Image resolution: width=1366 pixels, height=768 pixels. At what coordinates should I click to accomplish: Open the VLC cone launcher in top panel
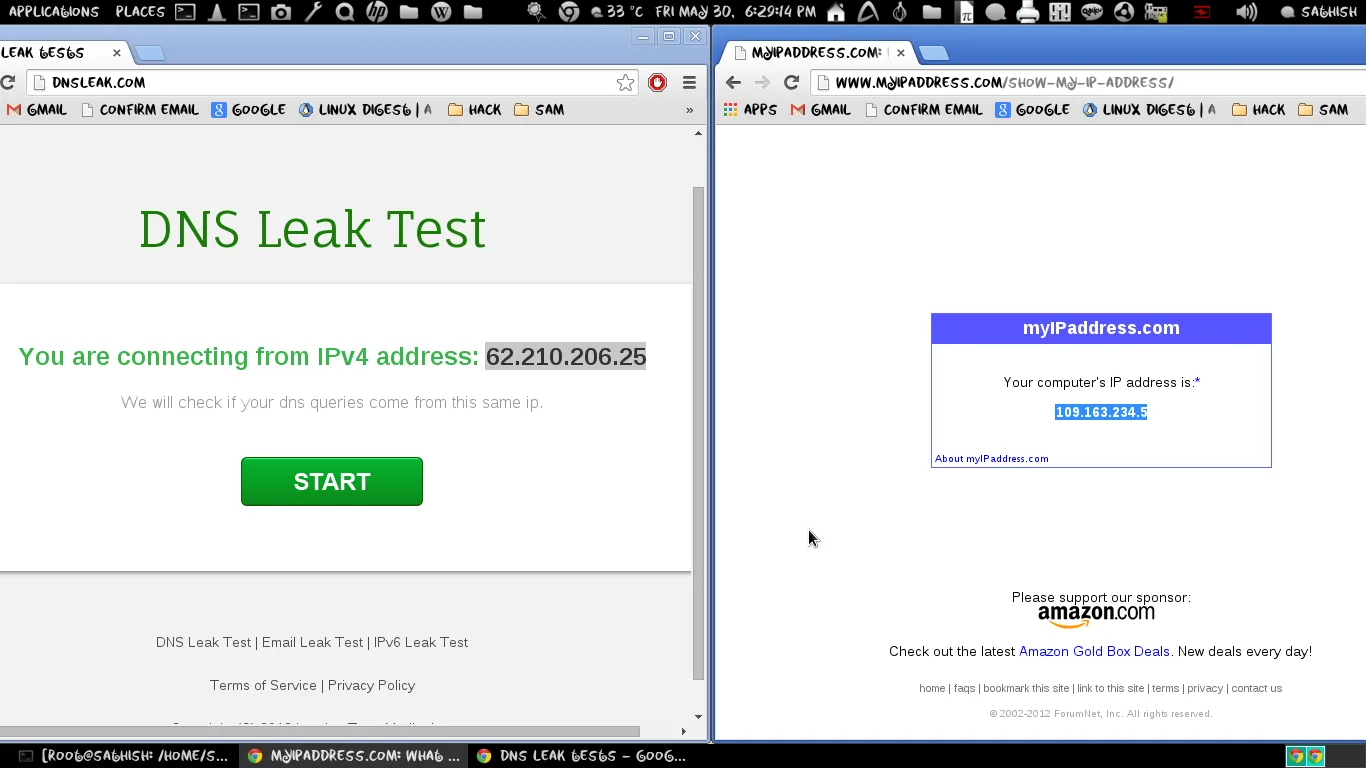click(217, 12)
